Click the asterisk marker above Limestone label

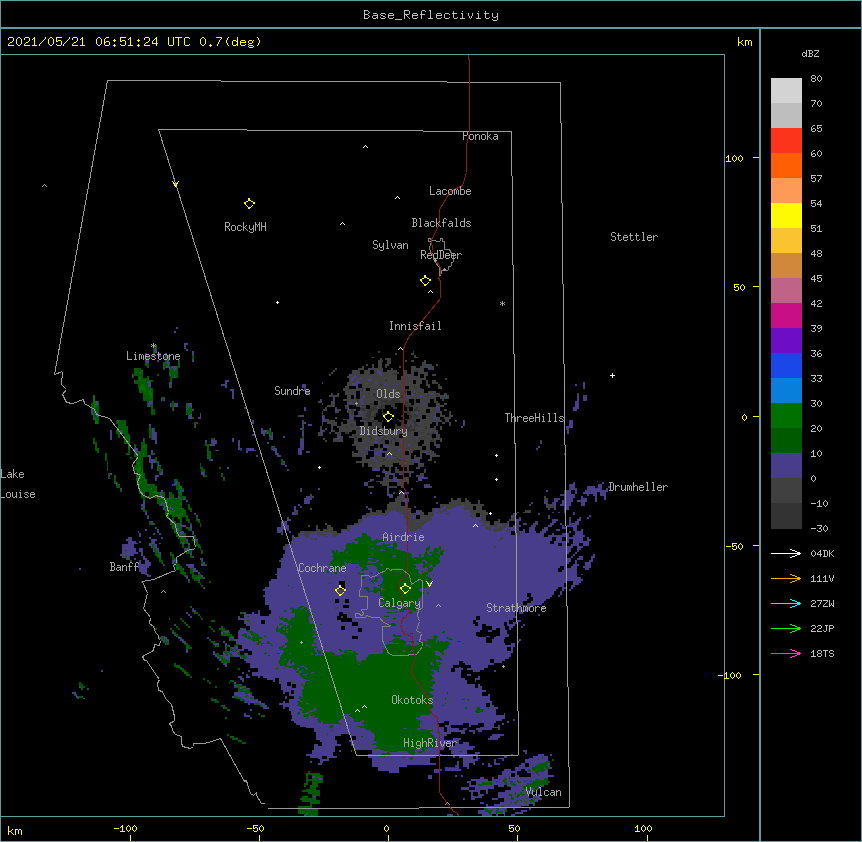[x=153, y=346]
